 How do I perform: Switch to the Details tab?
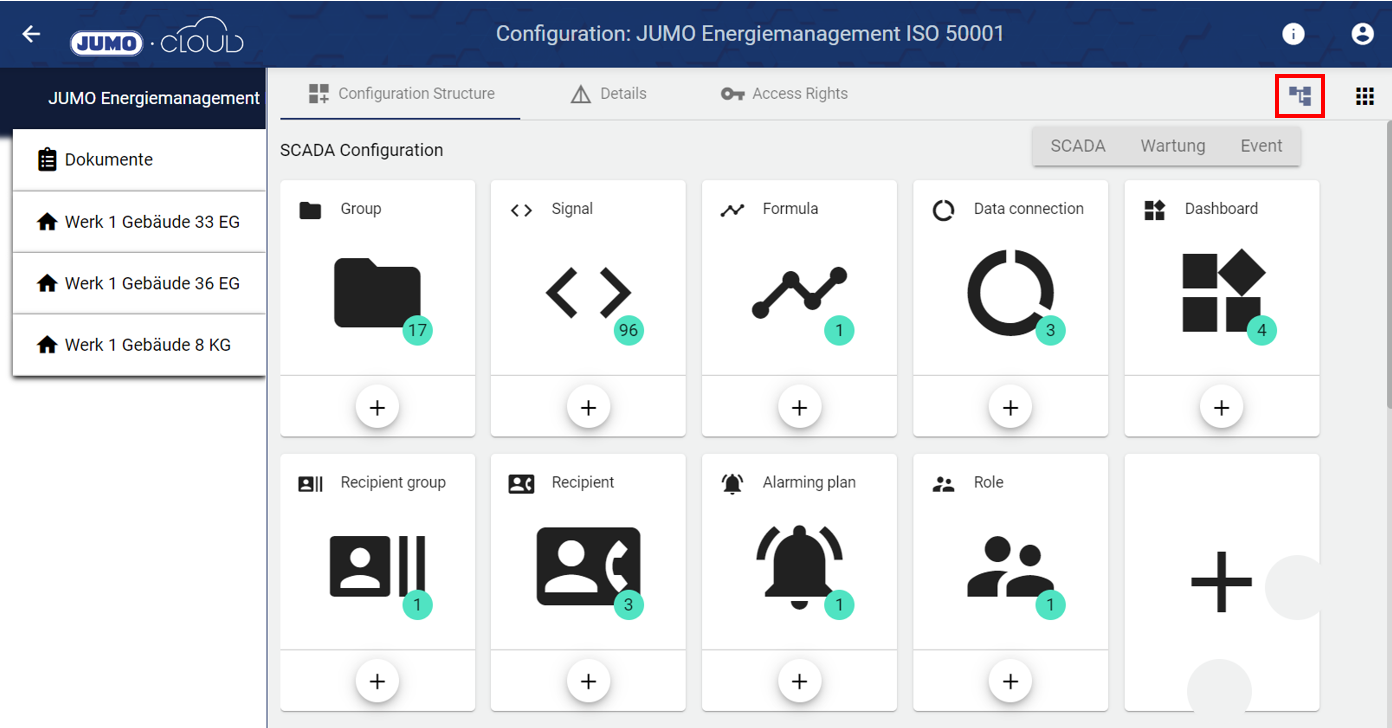point(608,94)
